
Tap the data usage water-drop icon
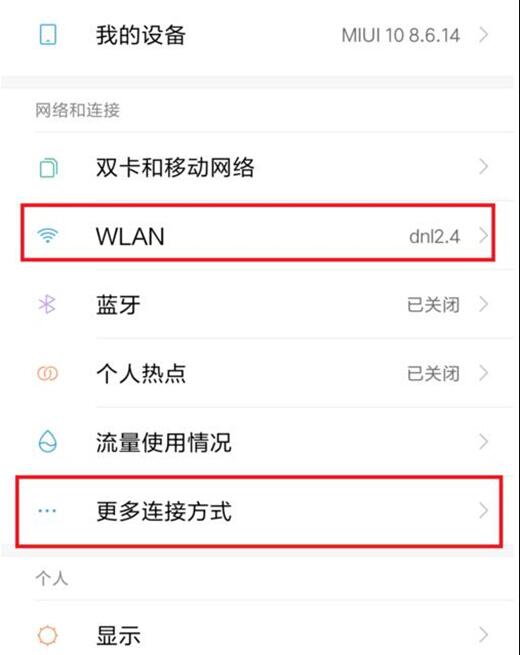pyautogui.click(x=47, y=442)
